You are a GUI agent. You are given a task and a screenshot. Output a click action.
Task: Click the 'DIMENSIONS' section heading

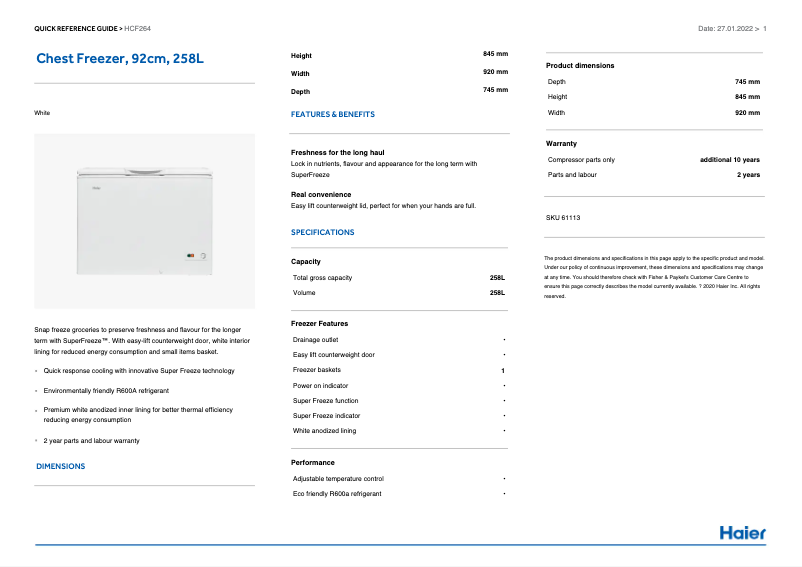coord(61,466)
